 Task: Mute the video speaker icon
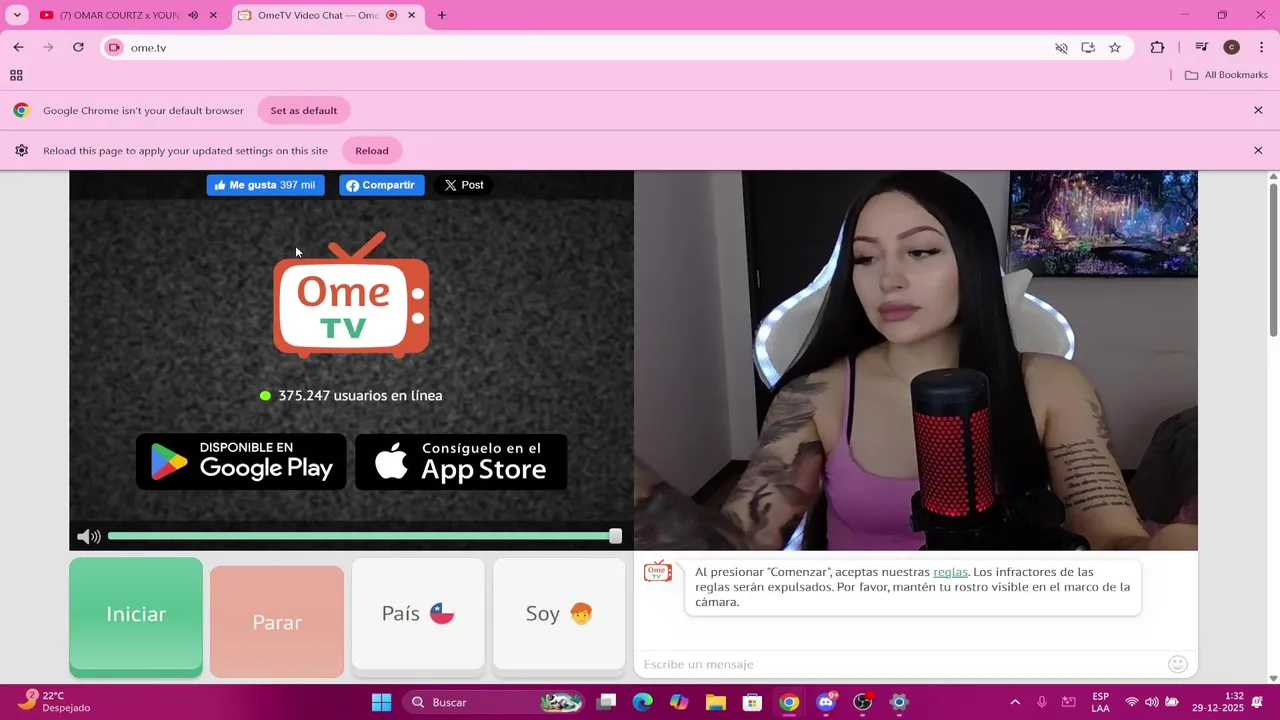click(88, 537)
